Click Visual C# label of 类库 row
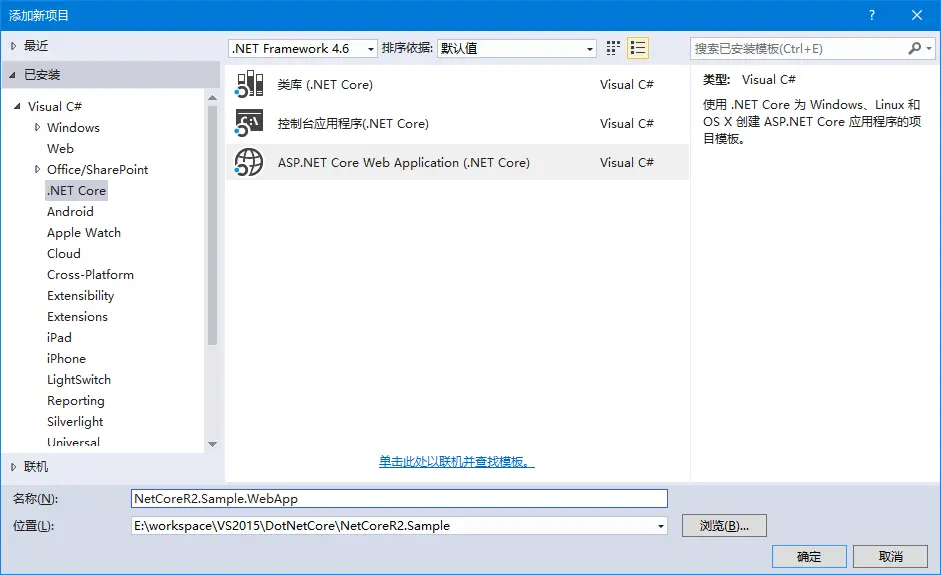Viewport: 941px width, 575px height. coord(627,85)
